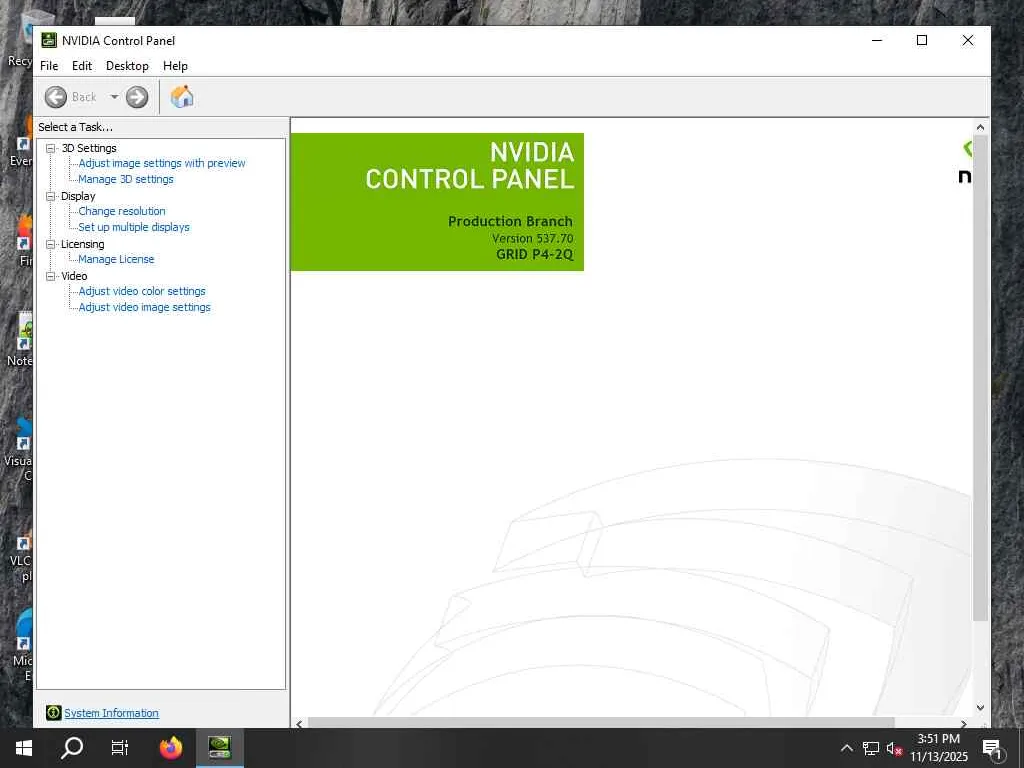The image size is (1024, 768).
Task: Open Set up multiple displays
Action: click(134, 227)
